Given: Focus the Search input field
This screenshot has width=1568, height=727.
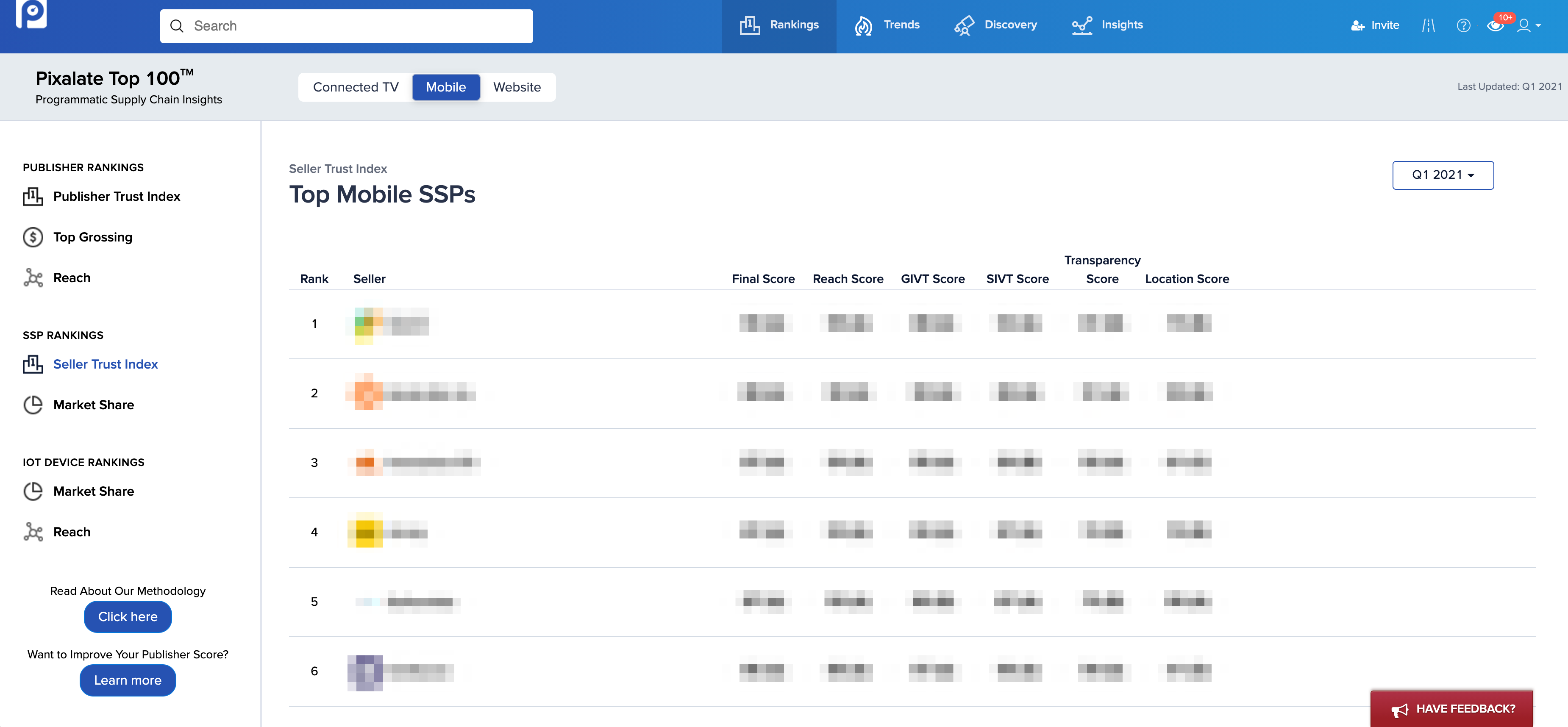Looking at the screenshot, I should [346, 26].
